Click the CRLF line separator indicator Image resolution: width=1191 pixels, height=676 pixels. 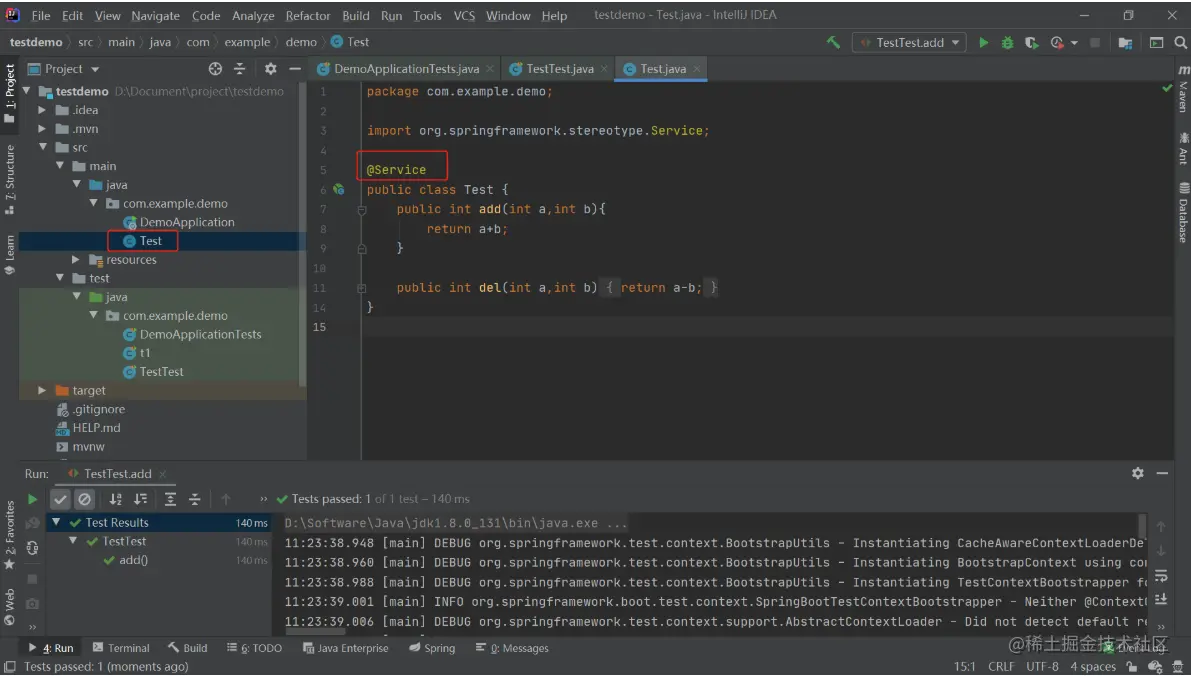coord(1001,667)
